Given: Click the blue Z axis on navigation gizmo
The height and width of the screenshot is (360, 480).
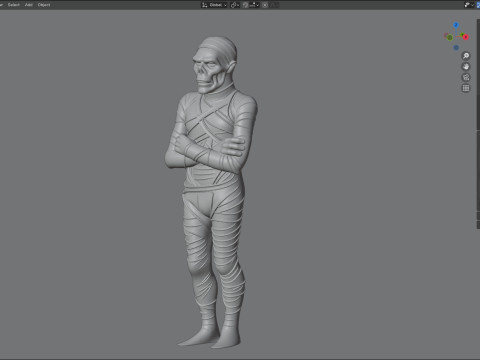Looking at the screenshot, I should [x=456, y=25].
